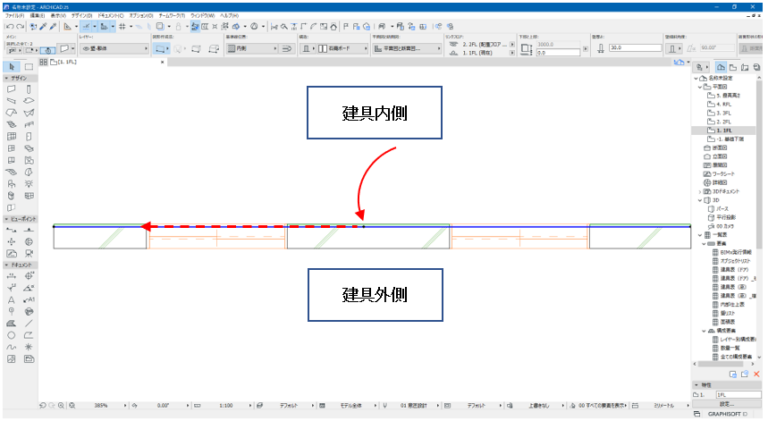Select 3. 3FL story in Navigator tree
The image size is (768, 421).
coord(723,113)
